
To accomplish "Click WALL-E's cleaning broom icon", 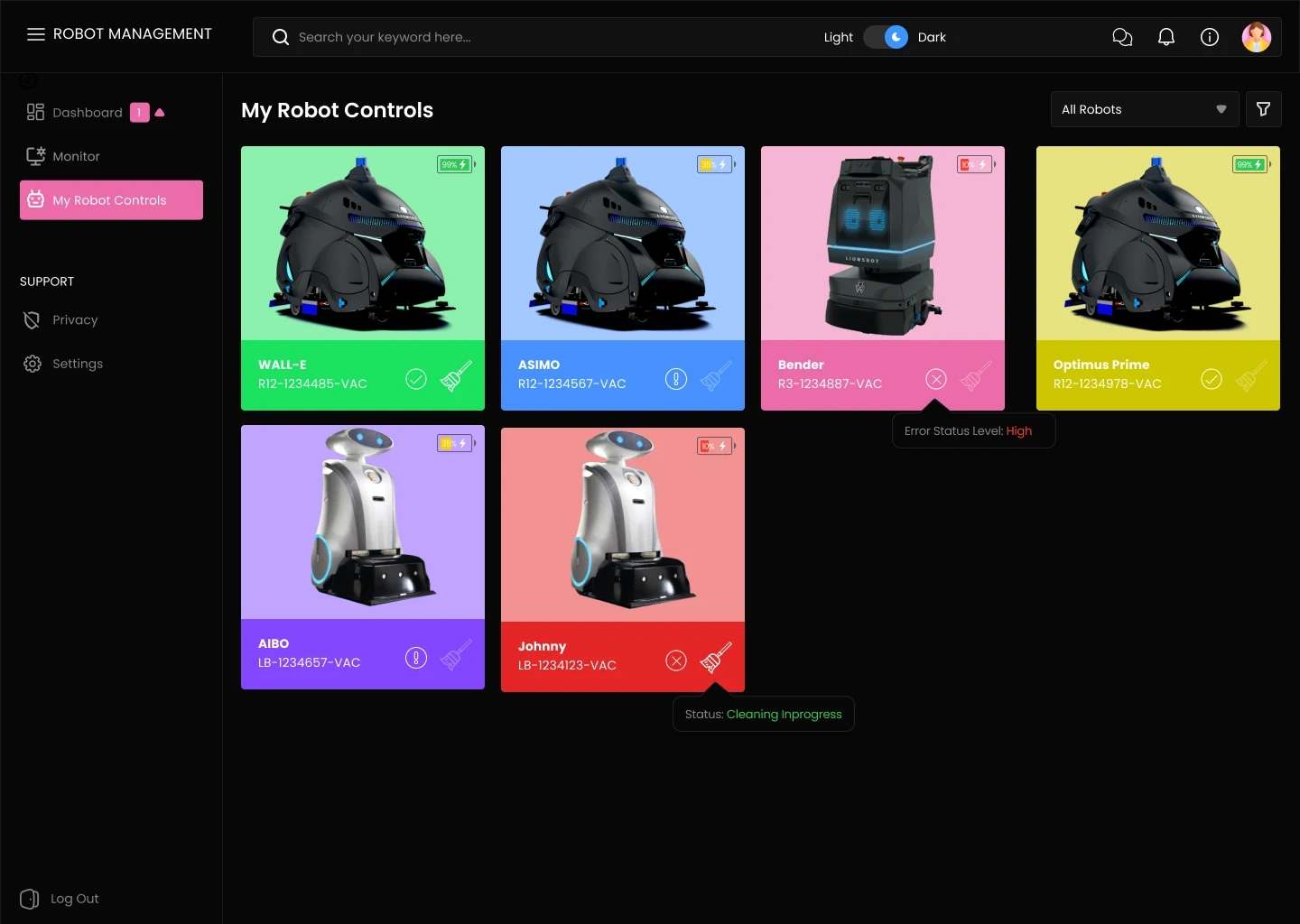I will 456,375.
